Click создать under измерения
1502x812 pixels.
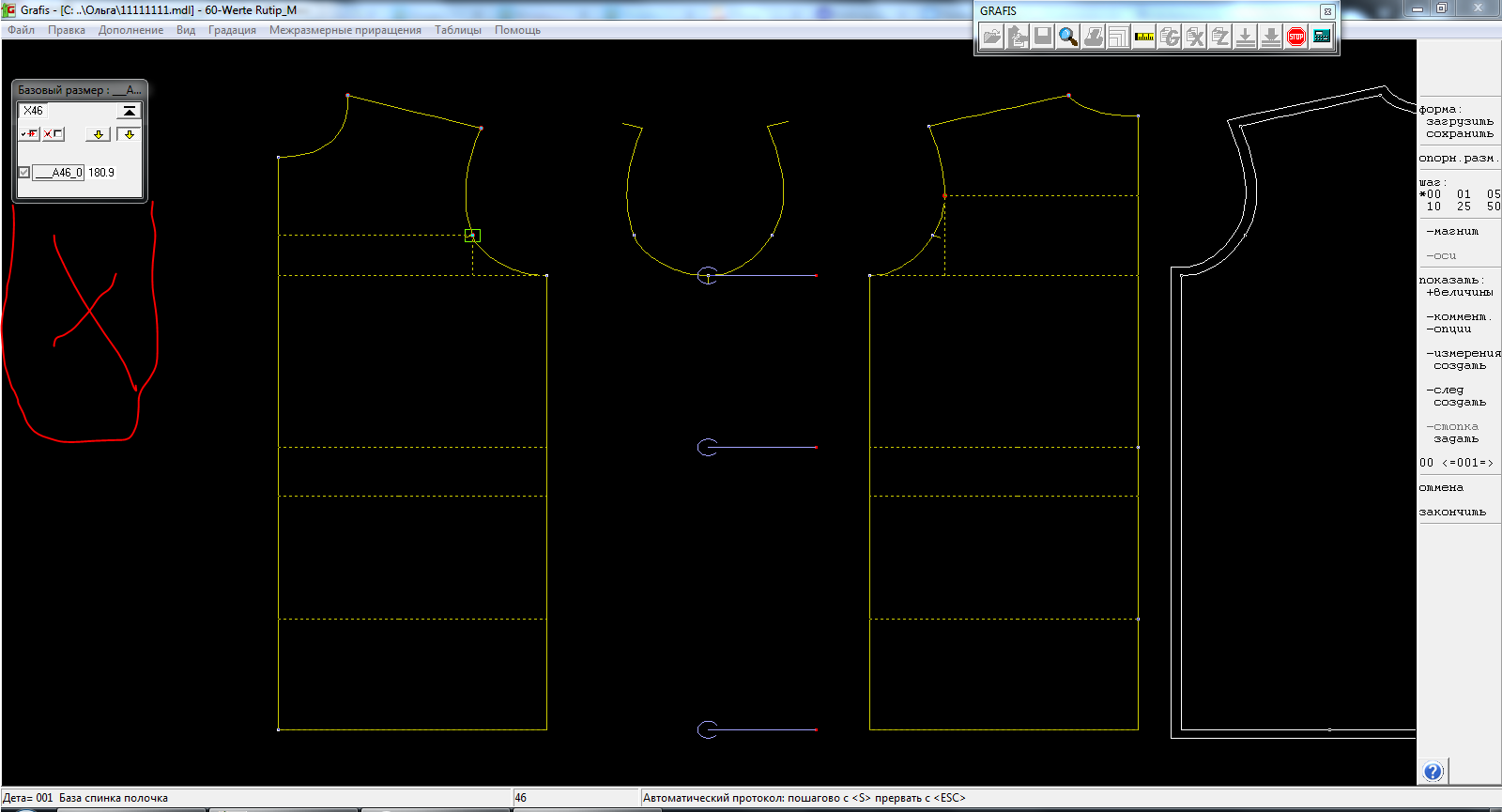[x=1460, y=366]
